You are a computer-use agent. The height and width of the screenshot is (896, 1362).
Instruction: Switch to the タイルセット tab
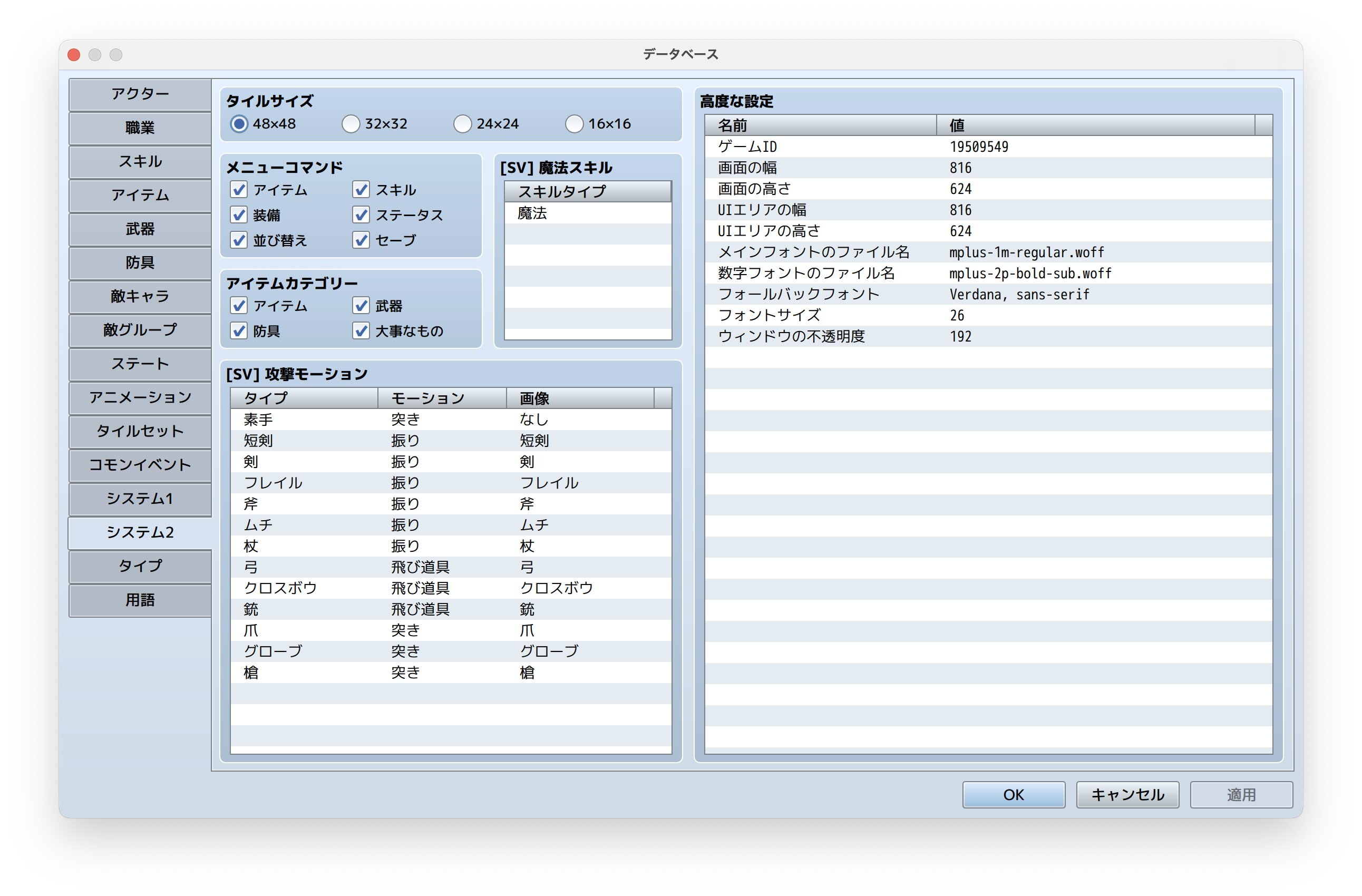point(140,431)
